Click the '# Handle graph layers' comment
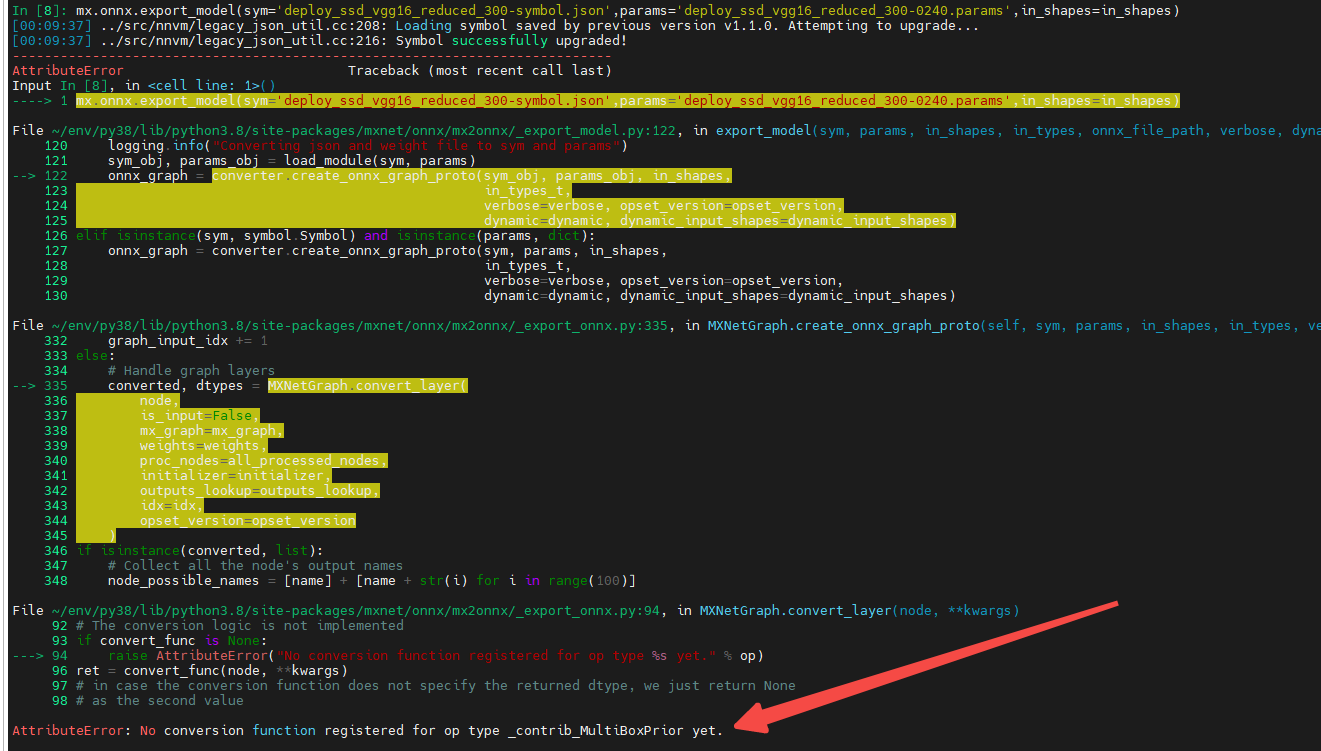This screenshot has height=751, width=1321. [x=192, y=370]
